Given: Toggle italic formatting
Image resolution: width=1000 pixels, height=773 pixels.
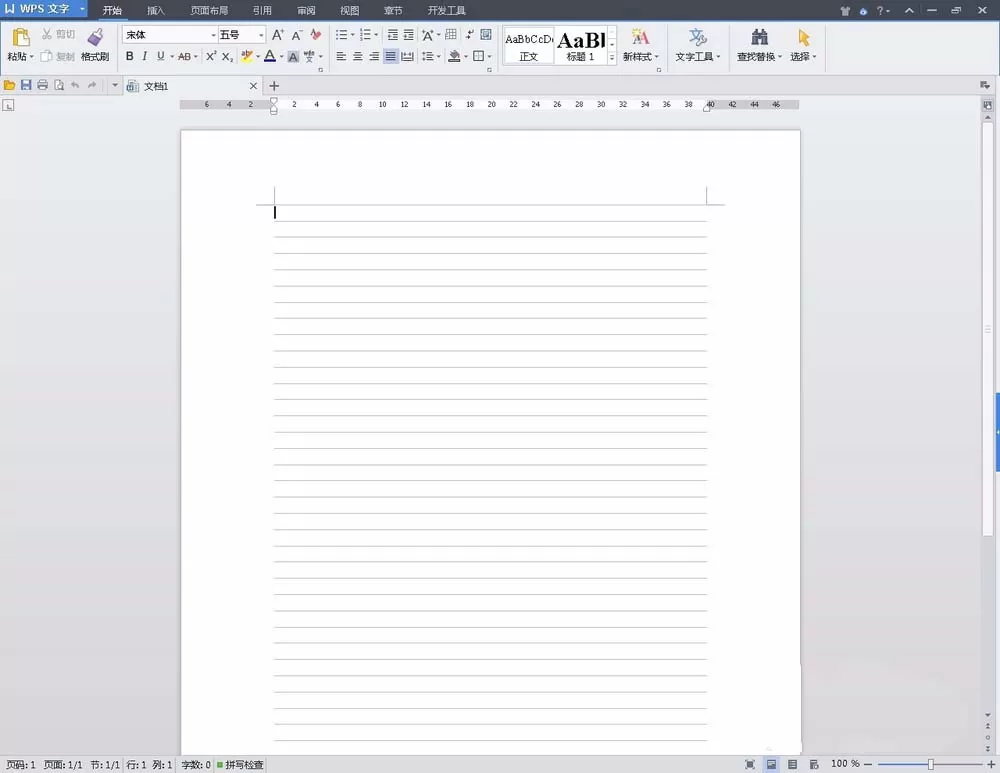Looking at the screenshot, I should (x=145, y=56).
